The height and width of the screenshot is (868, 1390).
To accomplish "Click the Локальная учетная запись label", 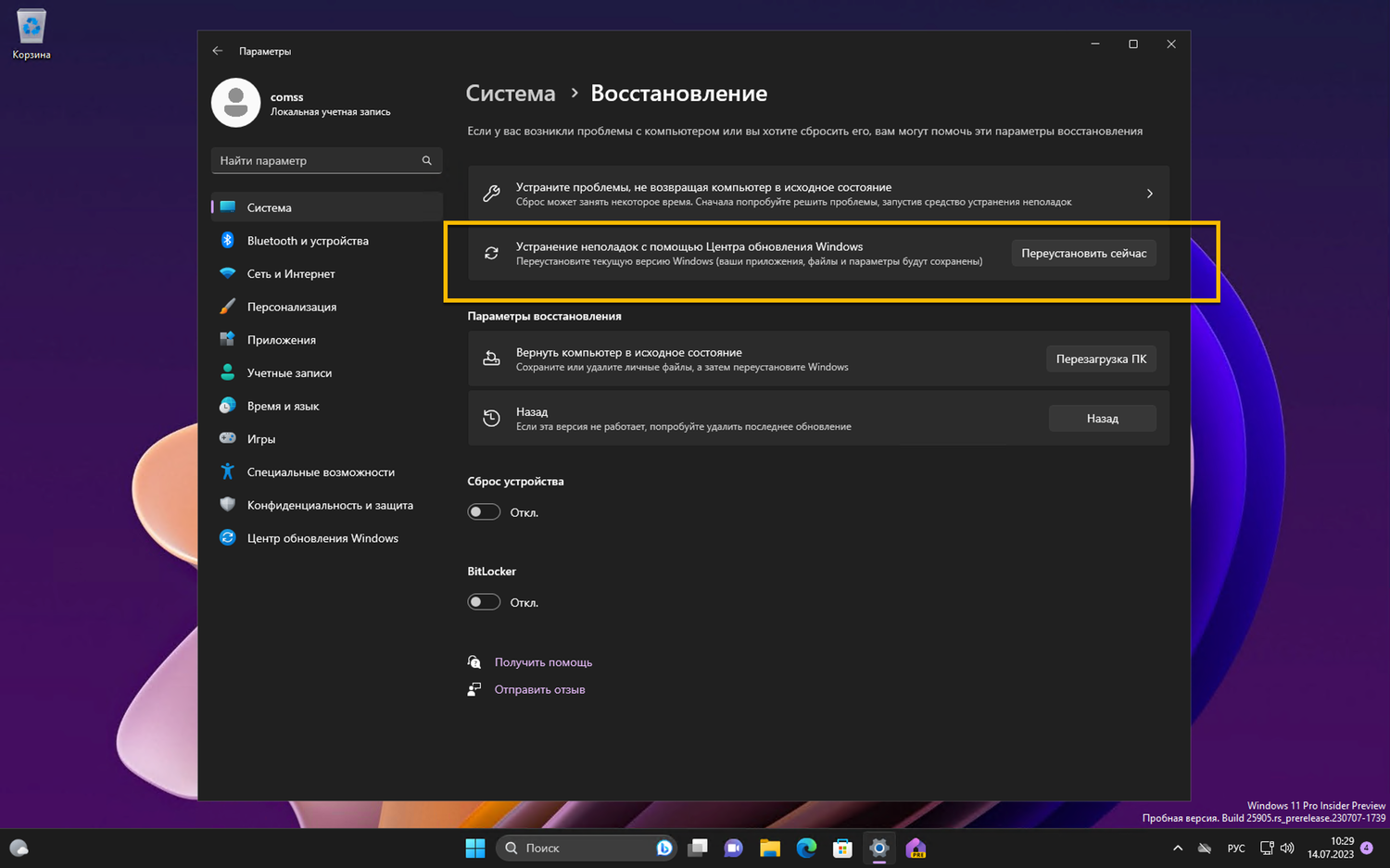I will point(330,112).
